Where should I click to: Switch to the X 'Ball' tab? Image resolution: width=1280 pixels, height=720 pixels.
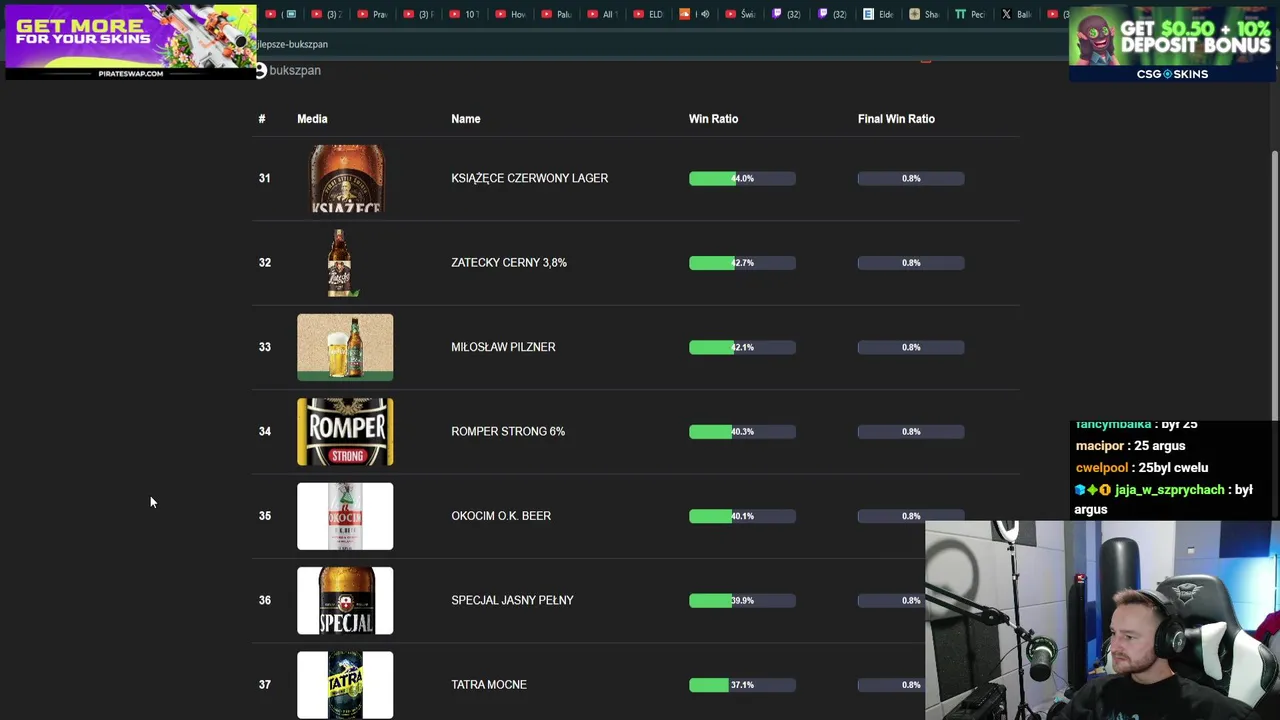[x=1015, y=14]
